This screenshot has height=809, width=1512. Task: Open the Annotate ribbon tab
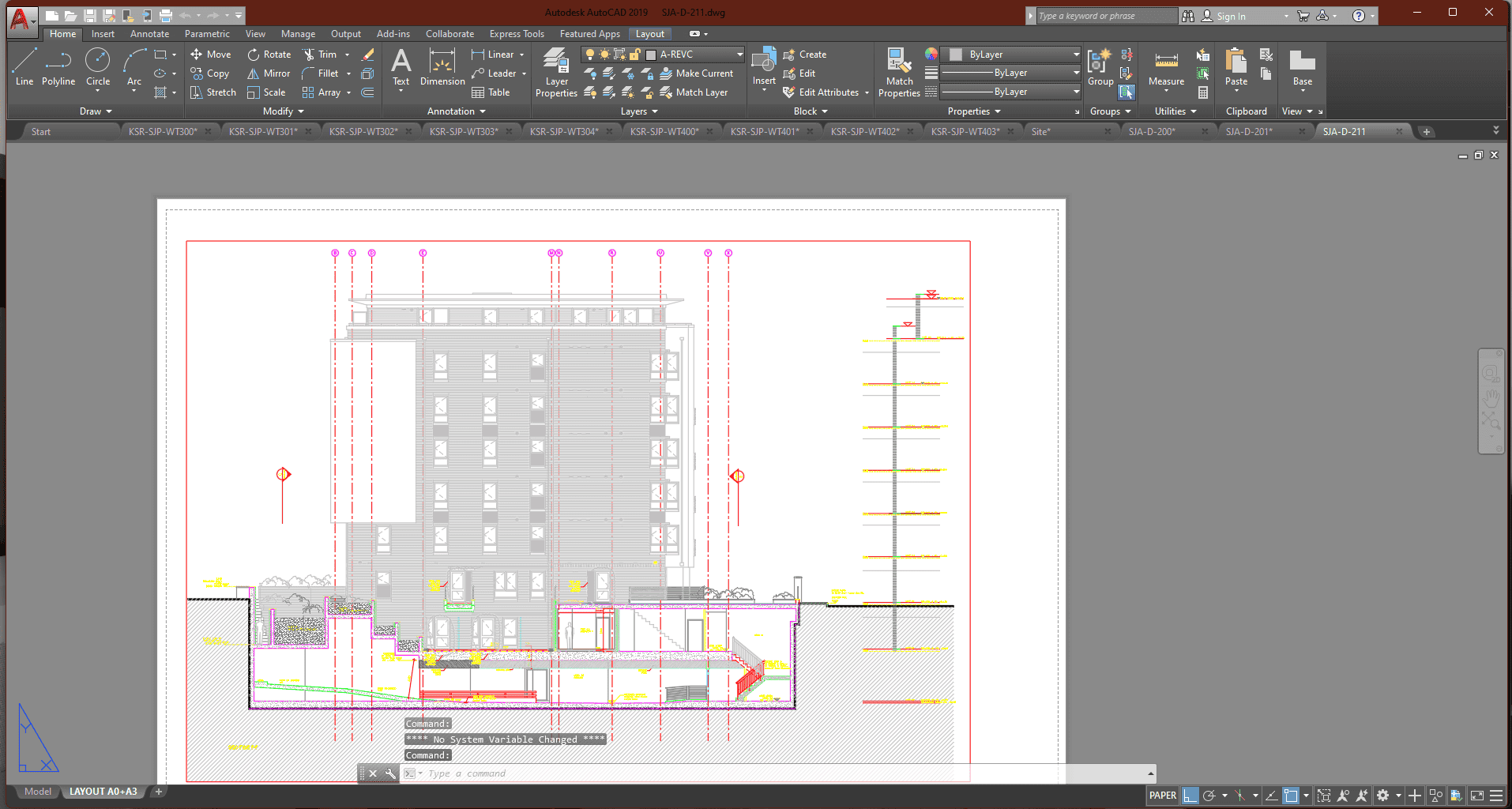click(149, 34)
